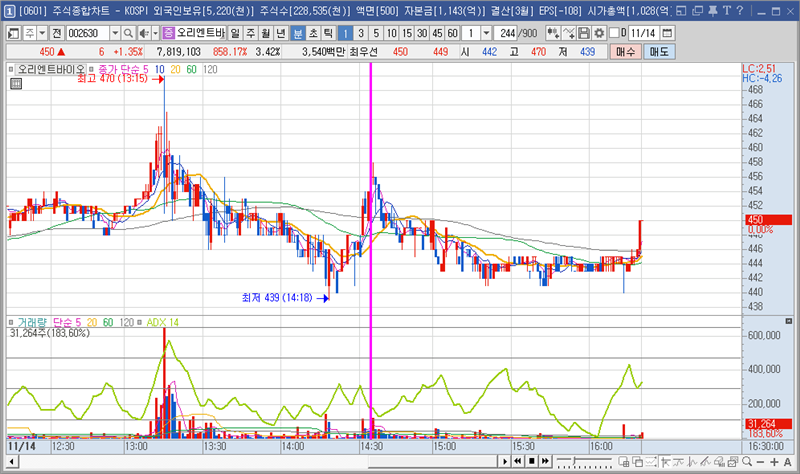Switch to 일 daily chart period
Screen dimensions: 800x474
(x=235, y=33)
